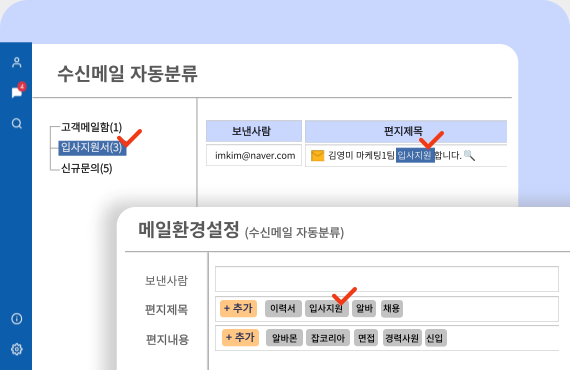Select the 잡코리아 keyword tag
570x370 pixels.
pyautogui.click(x=328, y=338)
